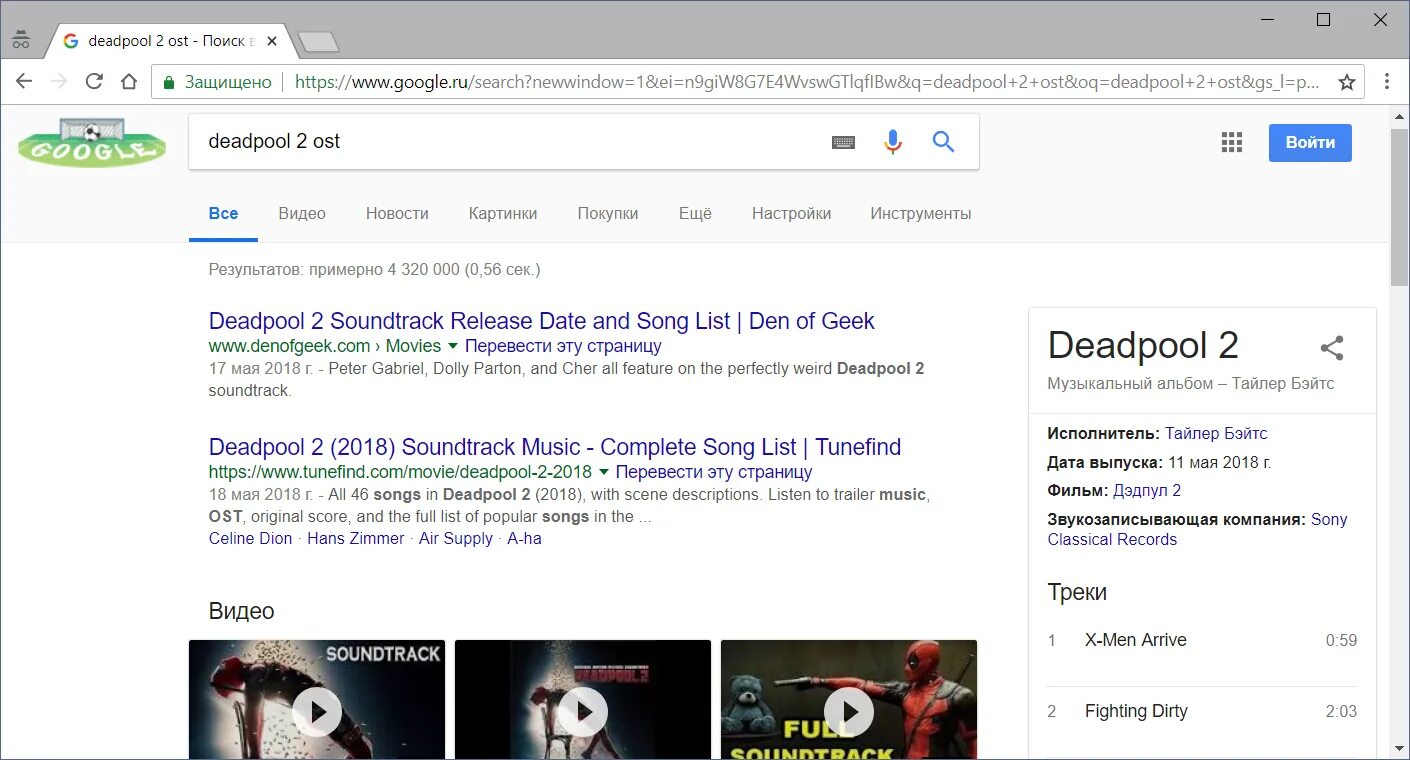Open Настройки search settings
The image size is (1410, 760).
coord(792,213)
